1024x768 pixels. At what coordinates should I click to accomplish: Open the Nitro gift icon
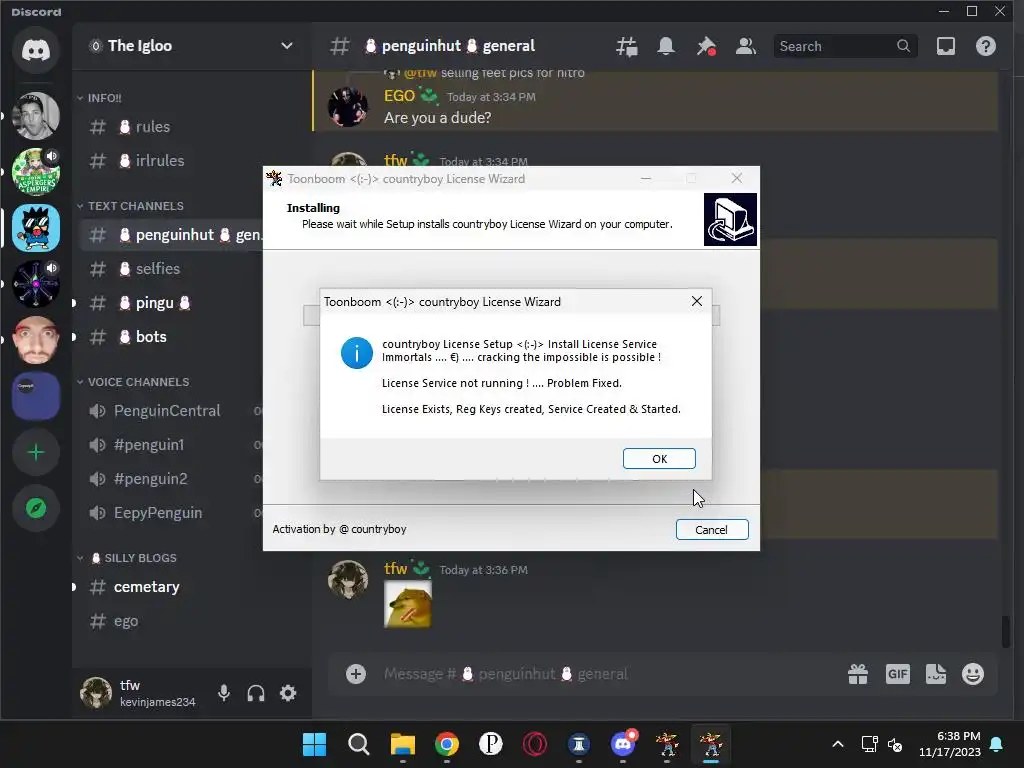click(x=858, y=674)
